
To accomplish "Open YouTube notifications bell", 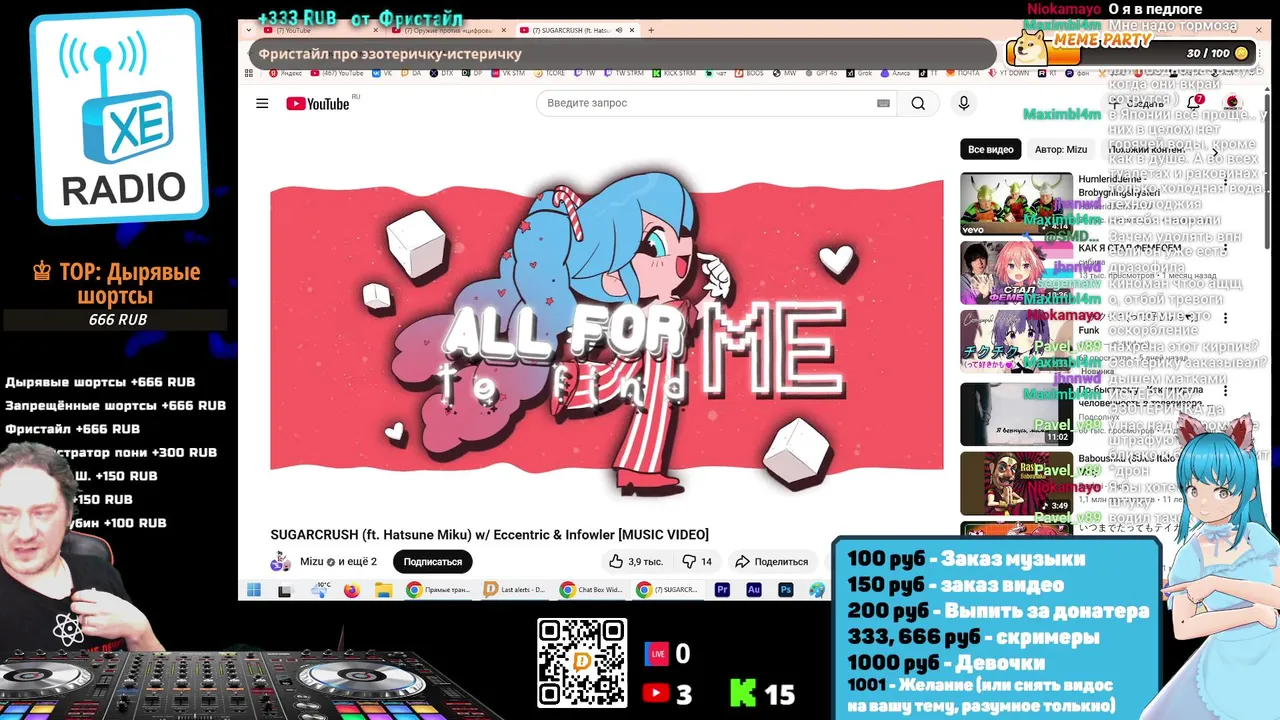I will 1194,102.
